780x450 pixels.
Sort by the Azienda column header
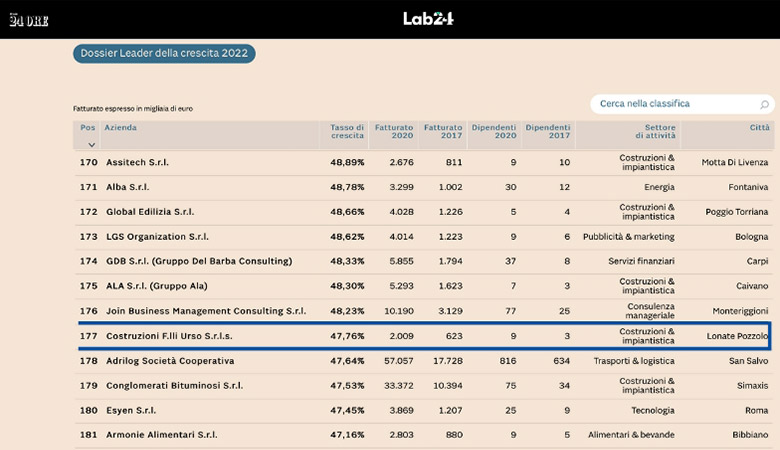(120, 127)
